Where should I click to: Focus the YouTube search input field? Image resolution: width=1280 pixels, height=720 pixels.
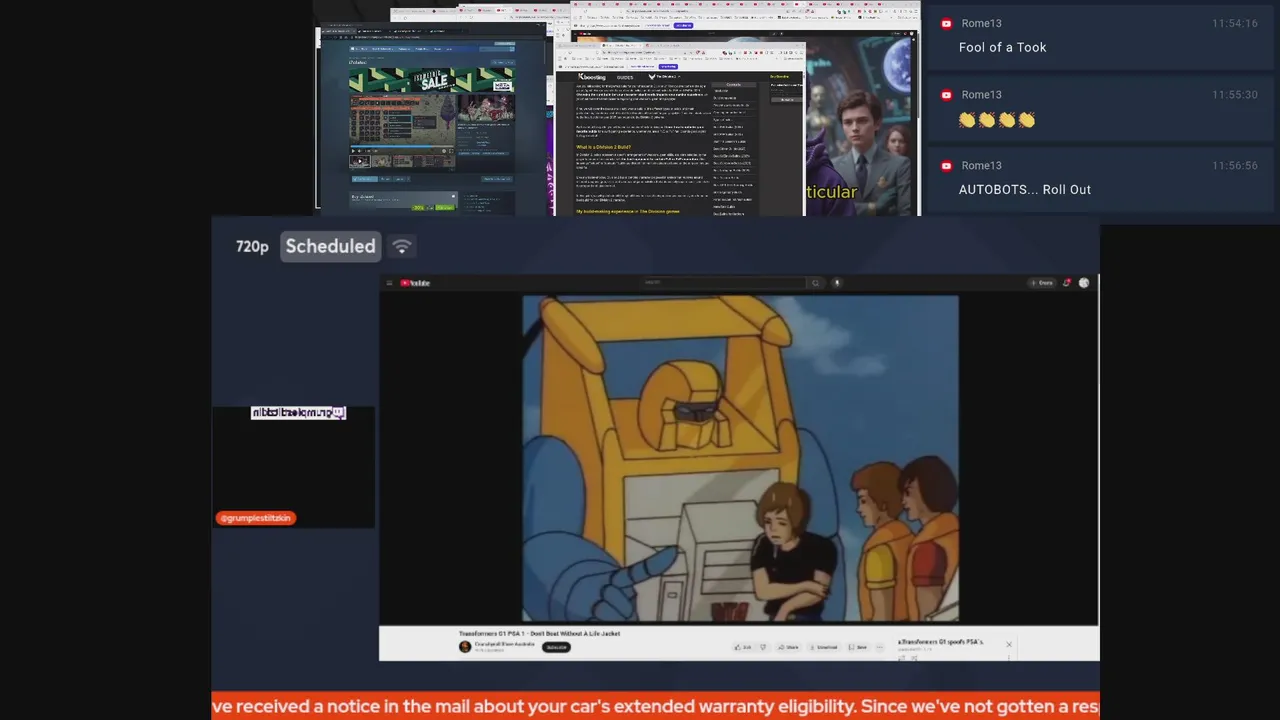(725, 283)
